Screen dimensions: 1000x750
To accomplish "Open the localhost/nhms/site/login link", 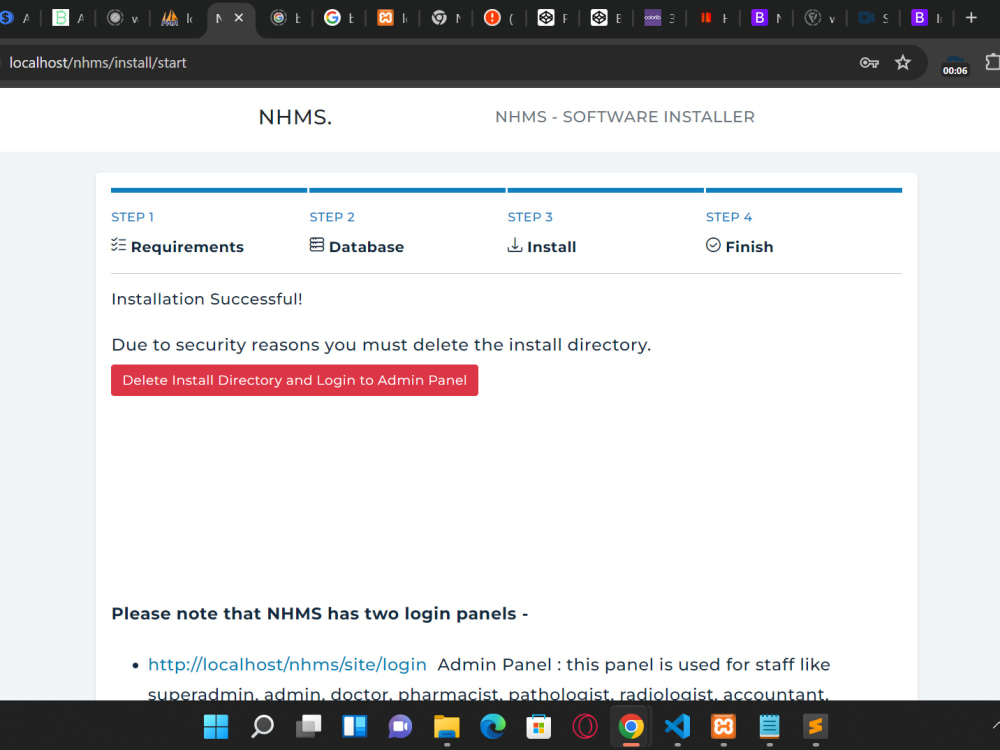I will point(287,665).
